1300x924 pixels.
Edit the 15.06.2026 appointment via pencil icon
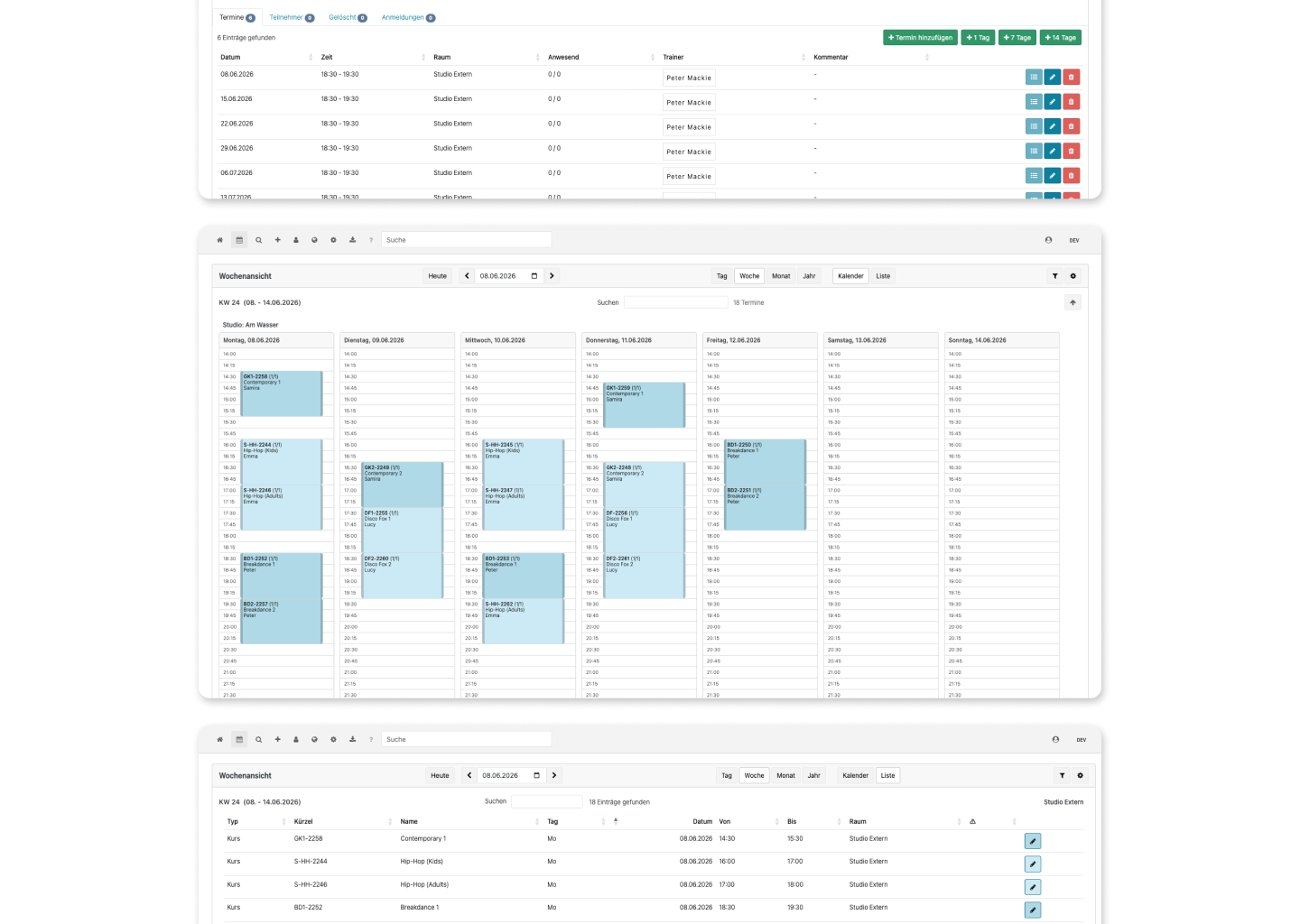point(1053,102)
